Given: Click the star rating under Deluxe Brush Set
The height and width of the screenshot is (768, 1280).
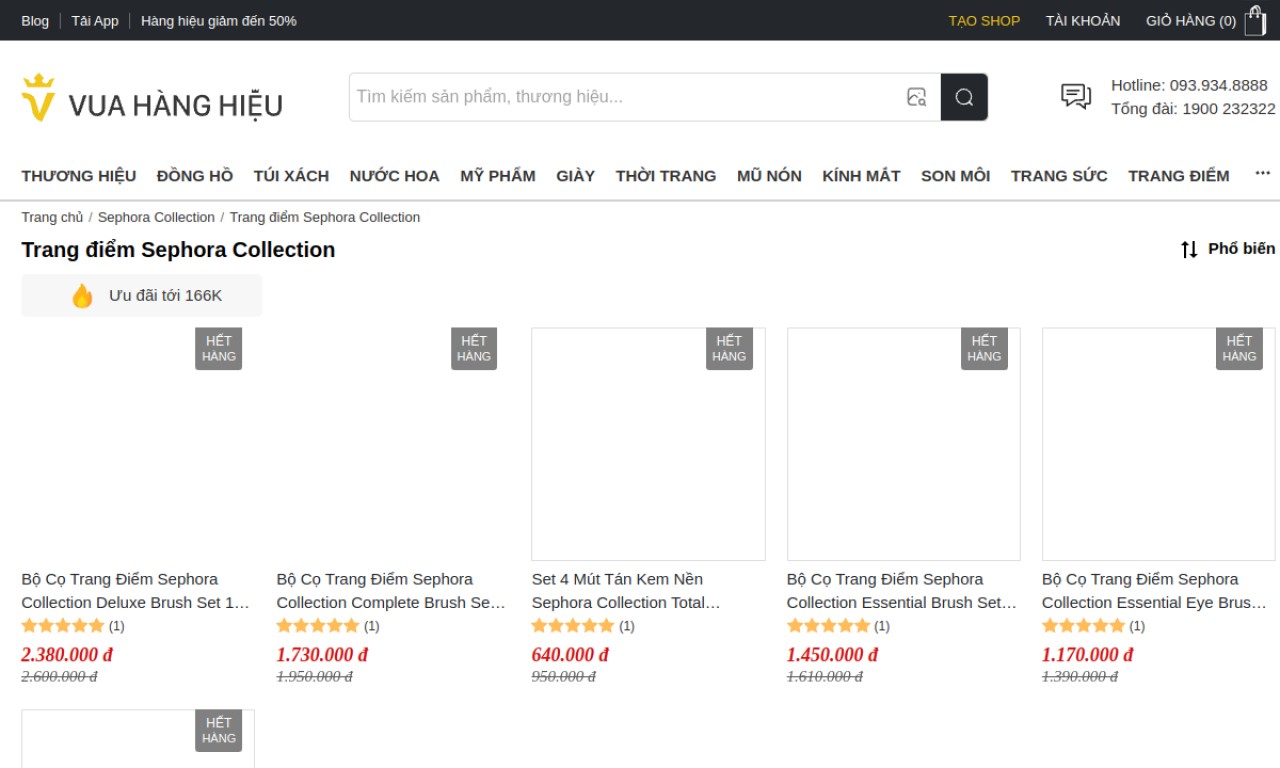Looking at the screenshot, I should click(x=63, y=626).
